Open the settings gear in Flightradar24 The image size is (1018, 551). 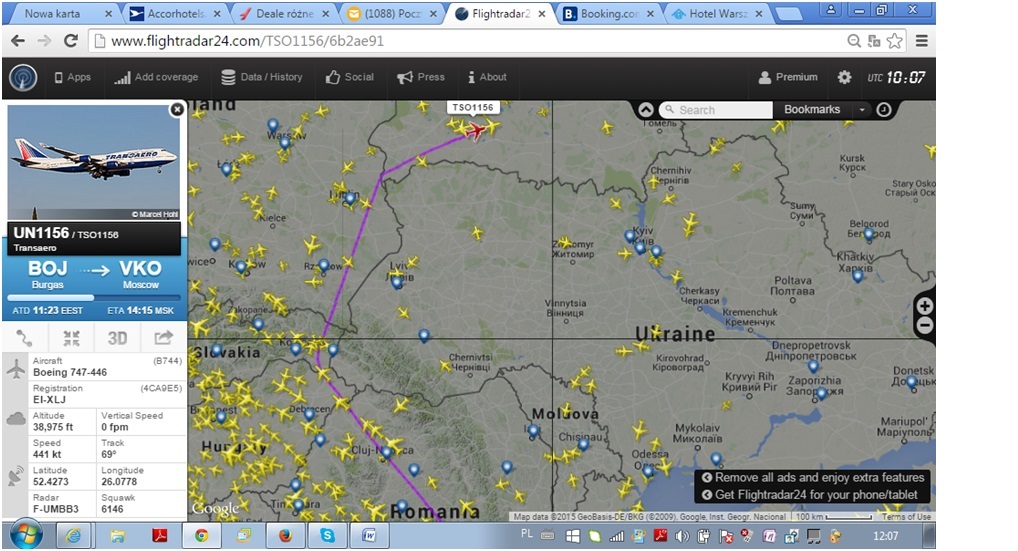point(844,77)
